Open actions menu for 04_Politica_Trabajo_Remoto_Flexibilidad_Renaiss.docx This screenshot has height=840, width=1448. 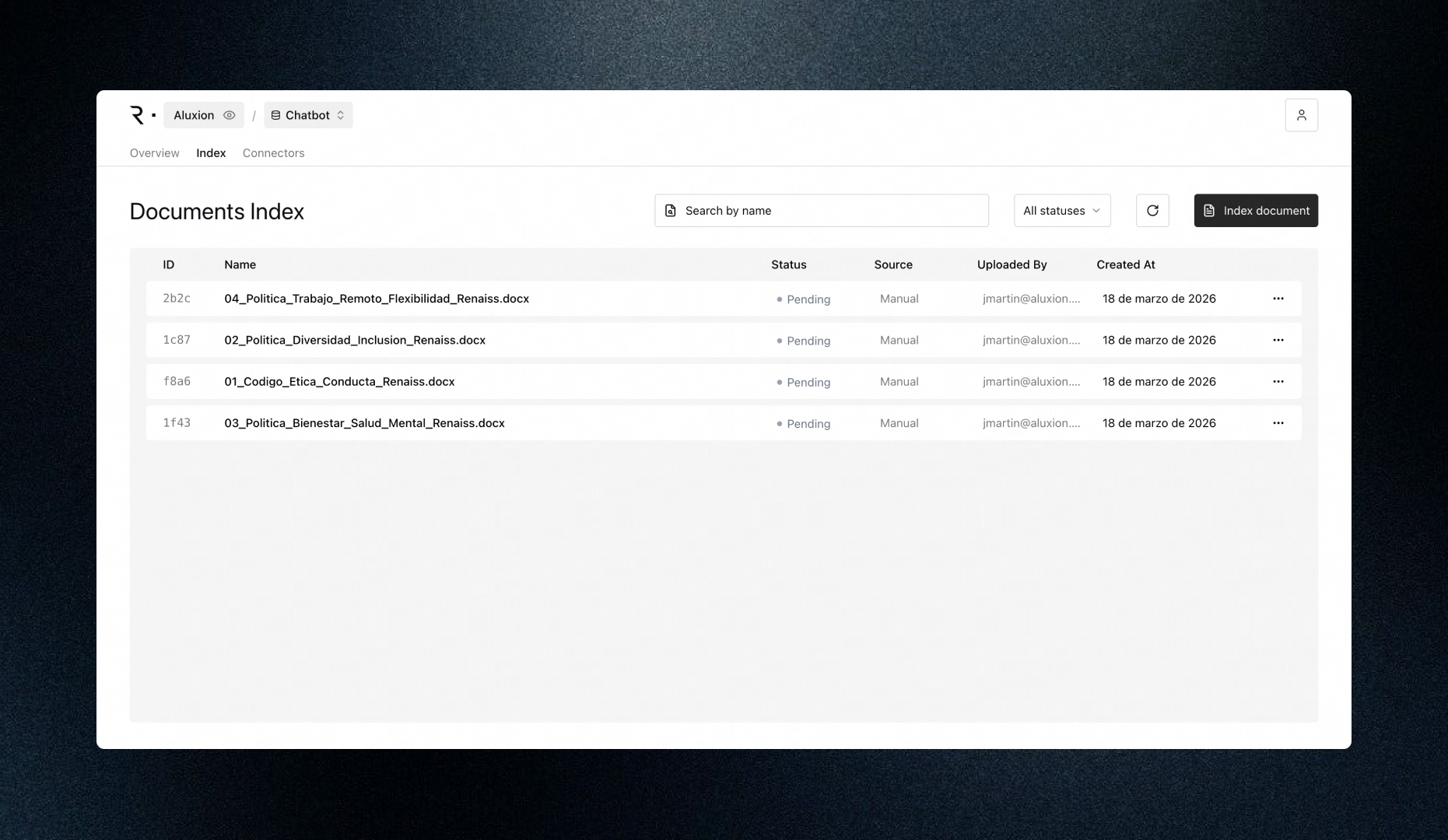tap(1278, 298)
